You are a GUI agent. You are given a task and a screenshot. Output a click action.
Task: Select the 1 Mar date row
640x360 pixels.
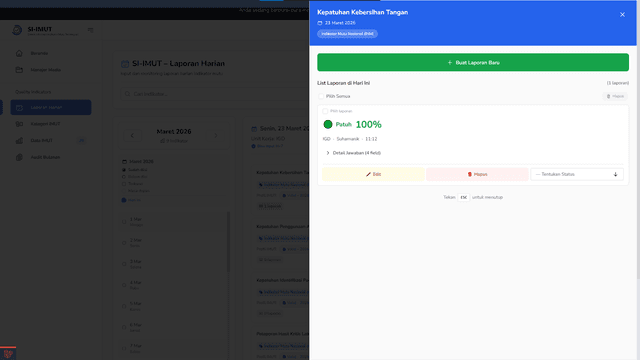[x=173, y=222]
